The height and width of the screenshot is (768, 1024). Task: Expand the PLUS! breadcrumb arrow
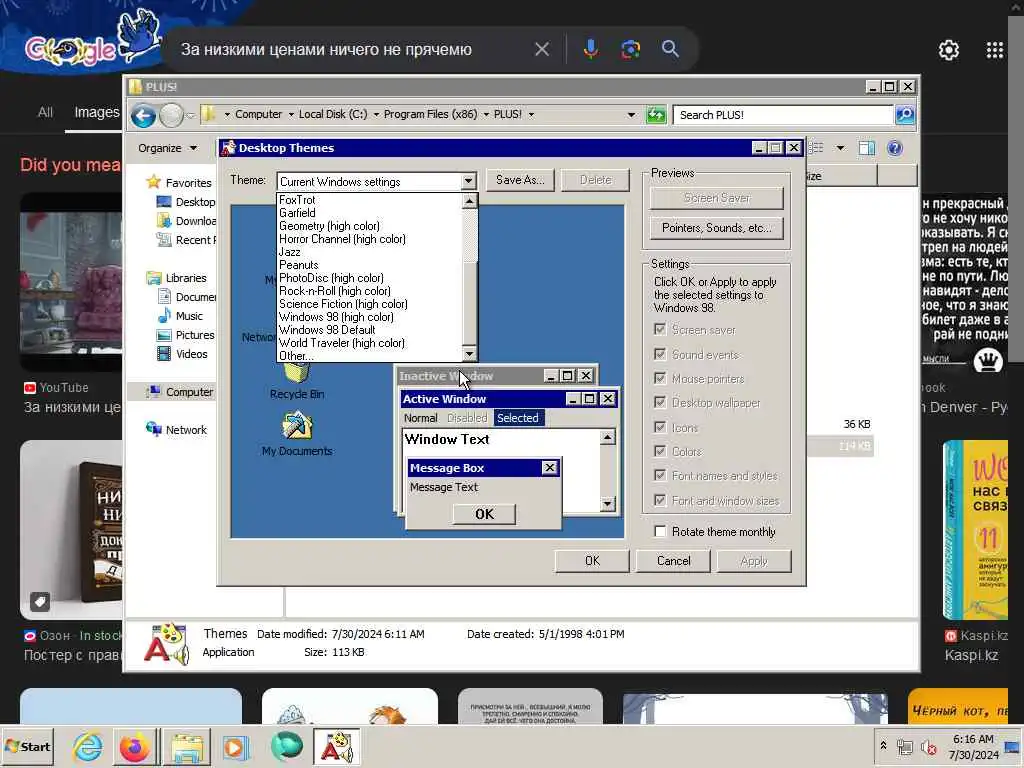tap(531, 114)
